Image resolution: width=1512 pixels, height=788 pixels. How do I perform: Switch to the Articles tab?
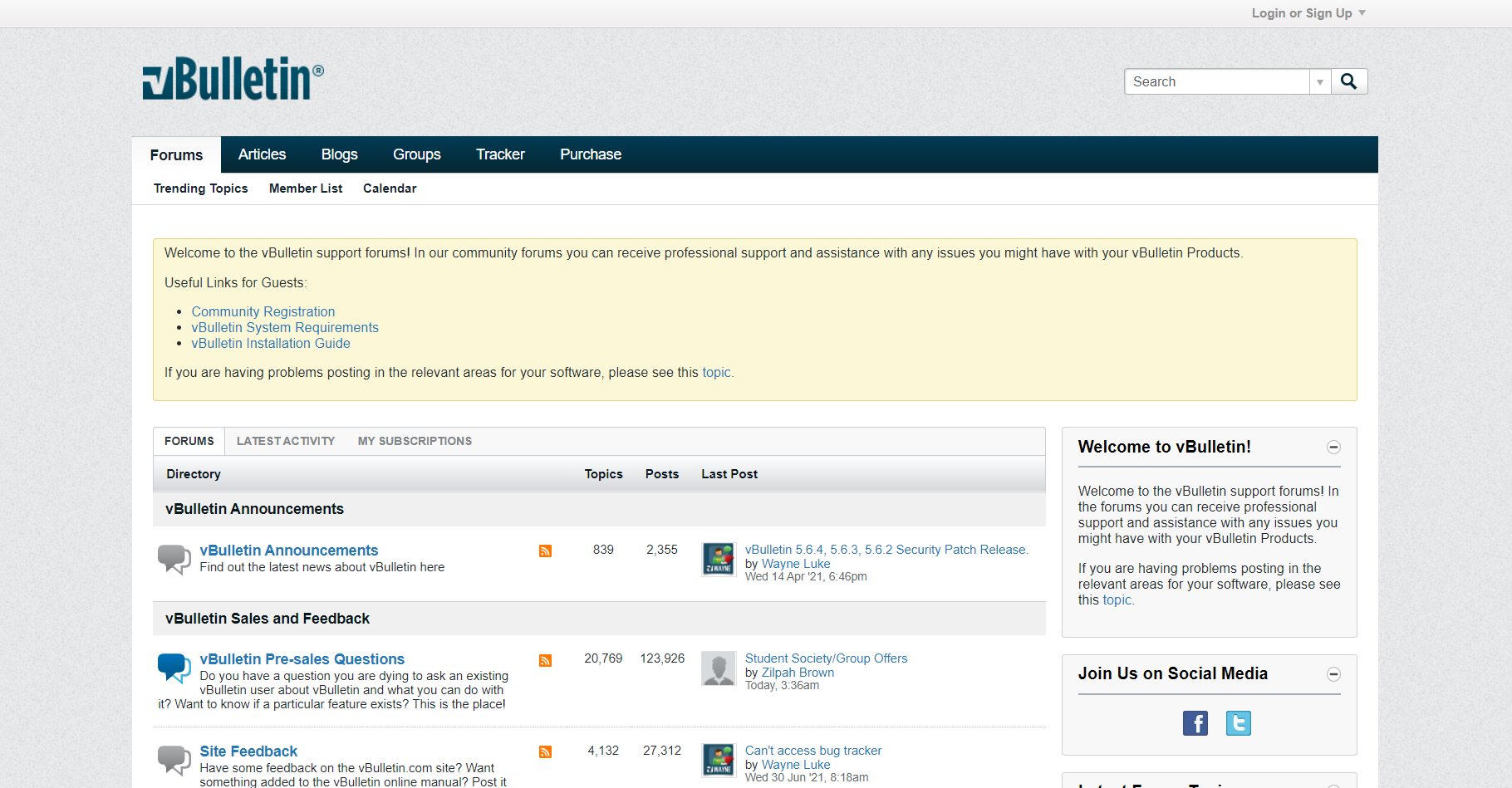[262, 154]
